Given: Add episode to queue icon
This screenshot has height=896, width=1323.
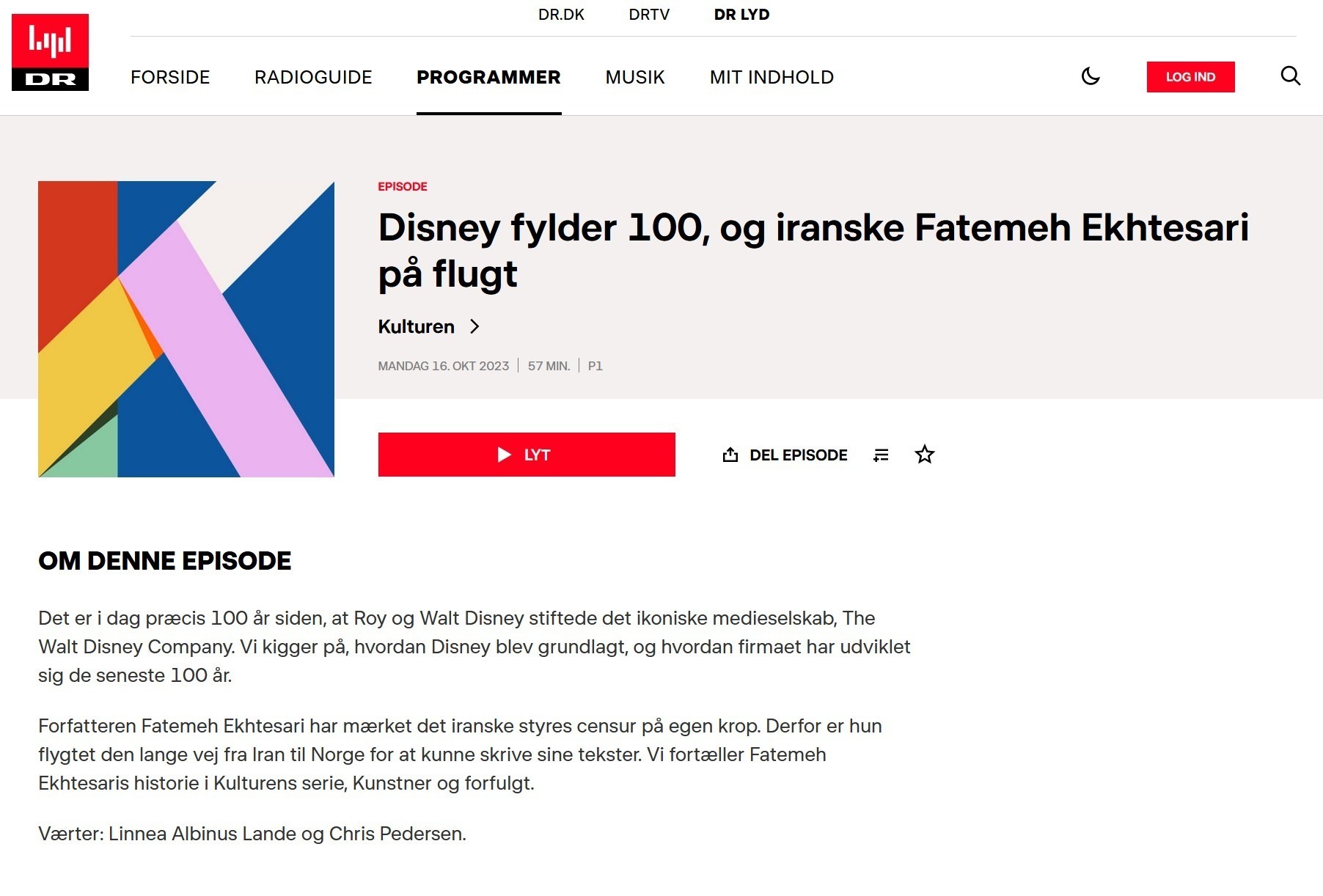Looking at the screenshot, I should [x=881, y=455].
